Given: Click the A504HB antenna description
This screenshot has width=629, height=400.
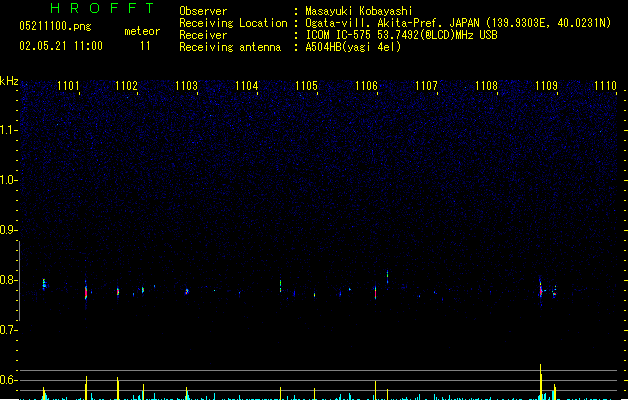Looking at the screenshot, I should (x=353, y=47).
